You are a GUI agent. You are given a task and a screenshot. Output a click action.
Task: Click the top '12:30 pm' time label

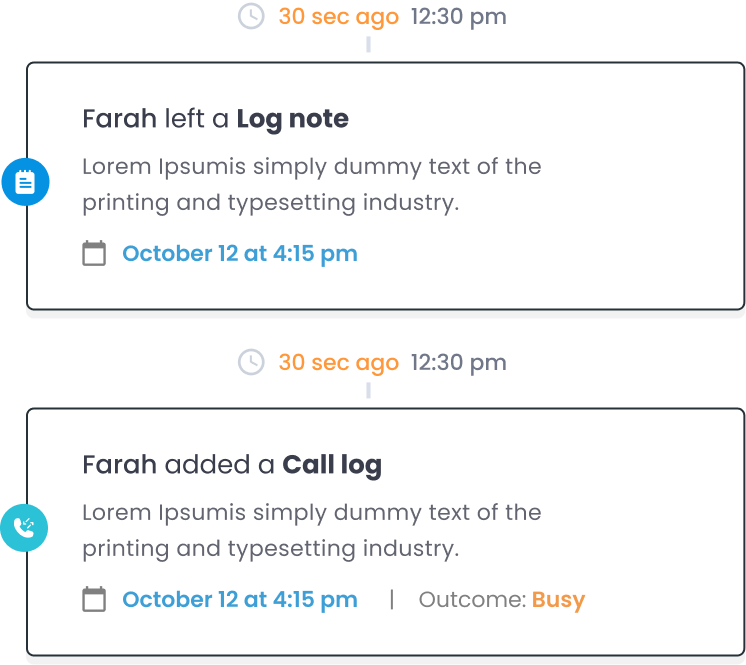click(459, 17)
